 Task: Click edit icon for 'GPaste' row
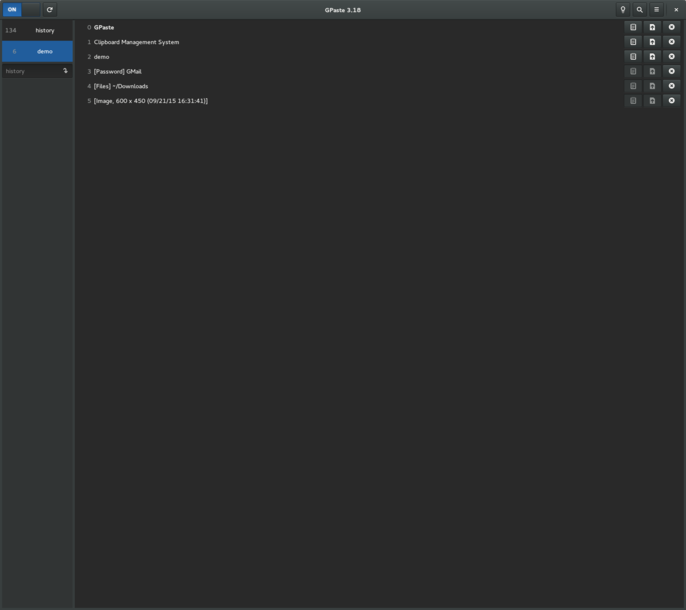tap(633, 27)
